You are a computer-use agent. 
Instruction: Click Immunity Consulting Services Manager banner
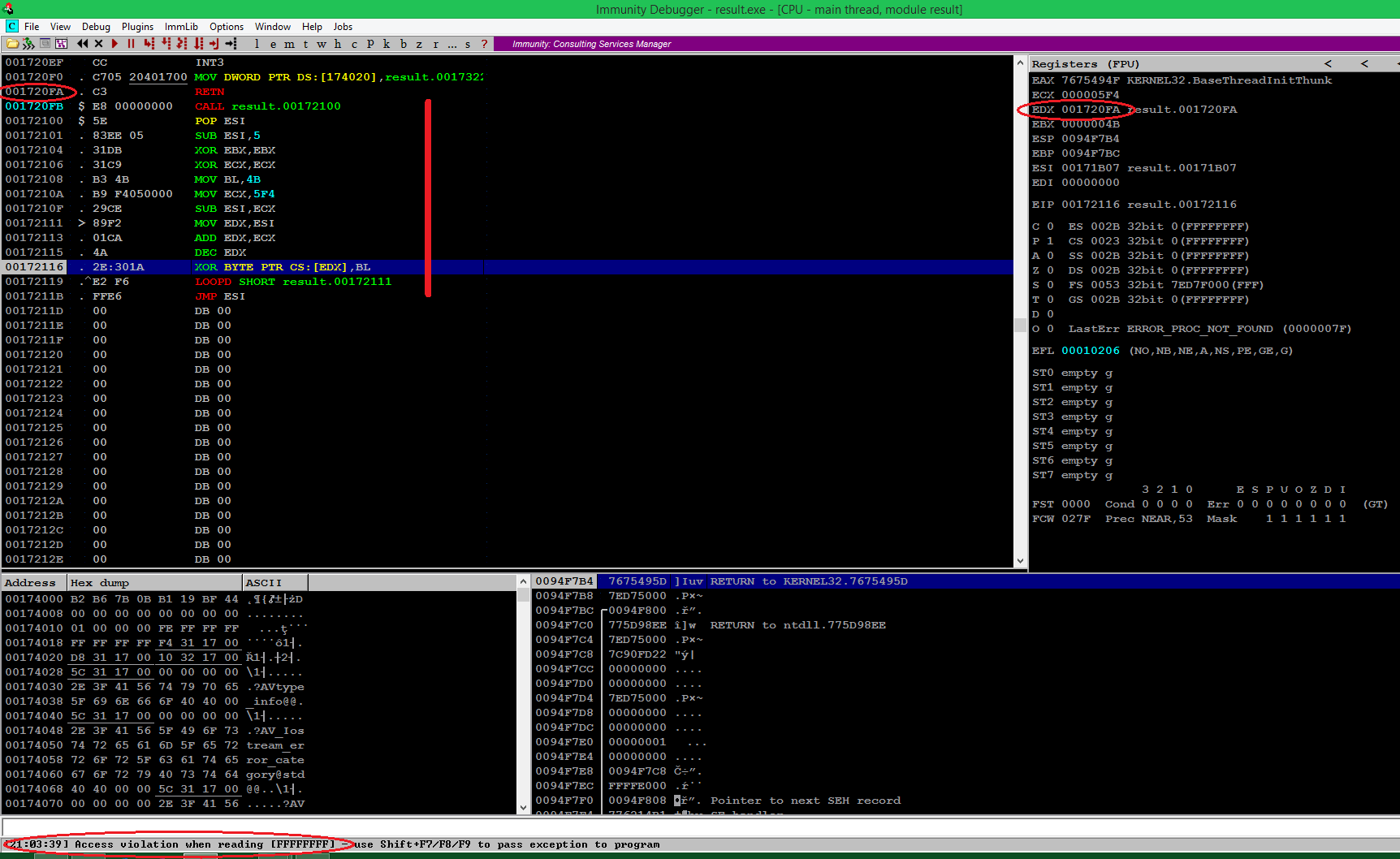pyautogui.click(x=591, y=44)
